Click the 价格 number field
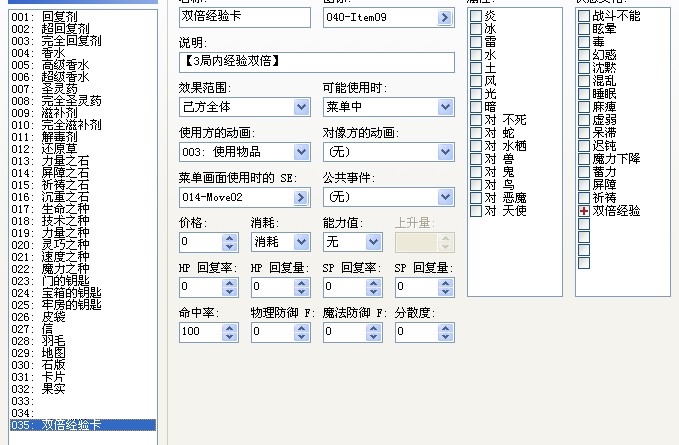The image size is (679, 445). [201, 242]
